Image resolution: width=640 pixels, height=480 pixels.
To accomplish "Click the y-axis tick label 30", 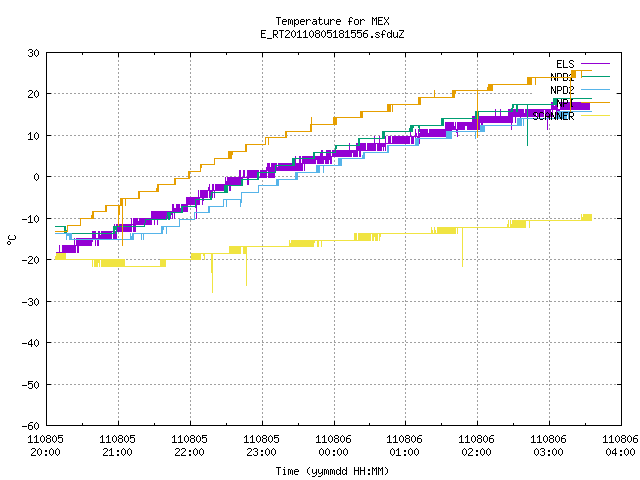I will coord(33,53).
